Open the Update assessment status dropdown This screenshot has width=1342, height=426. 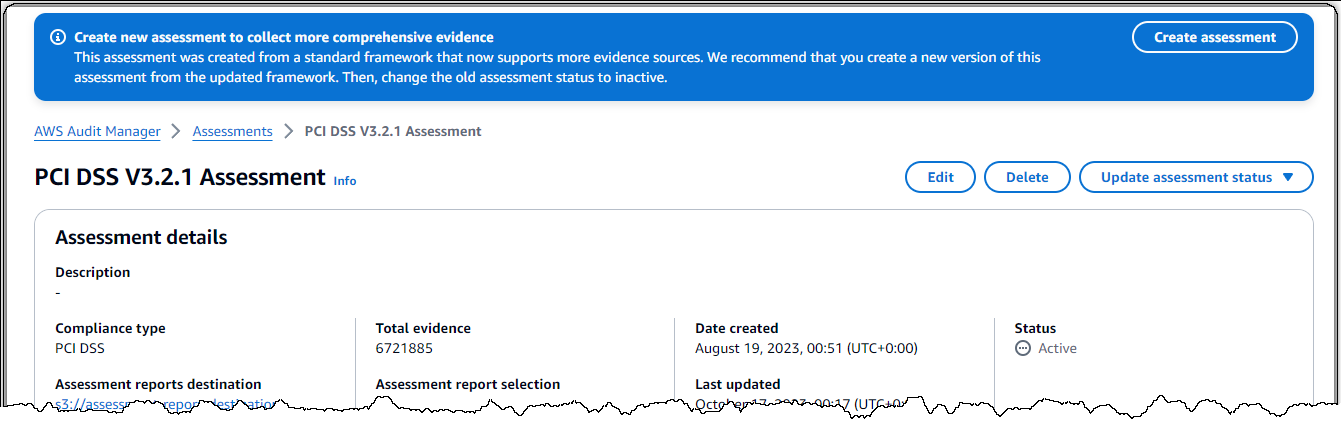click(x=1195, y=177)
